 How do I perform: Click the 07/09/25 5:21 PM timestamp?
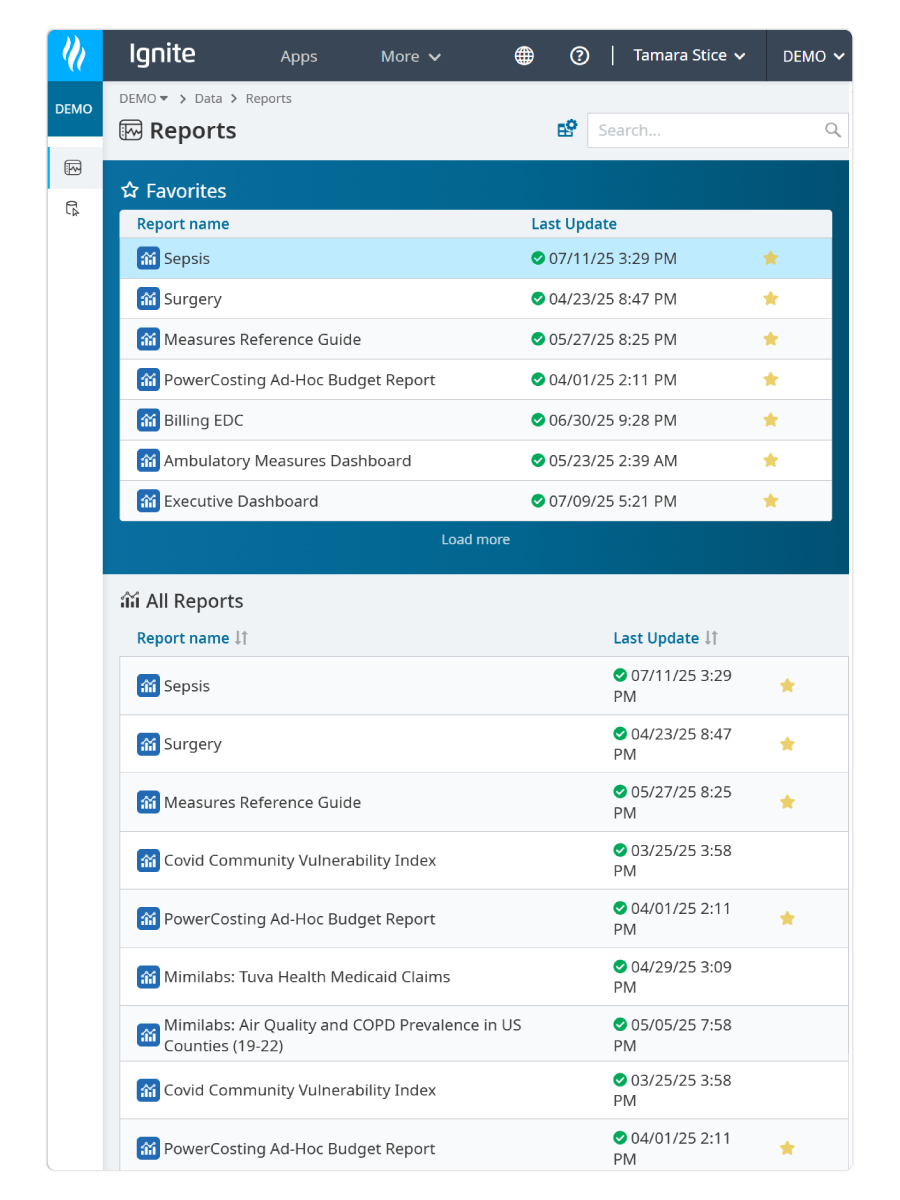612,501
